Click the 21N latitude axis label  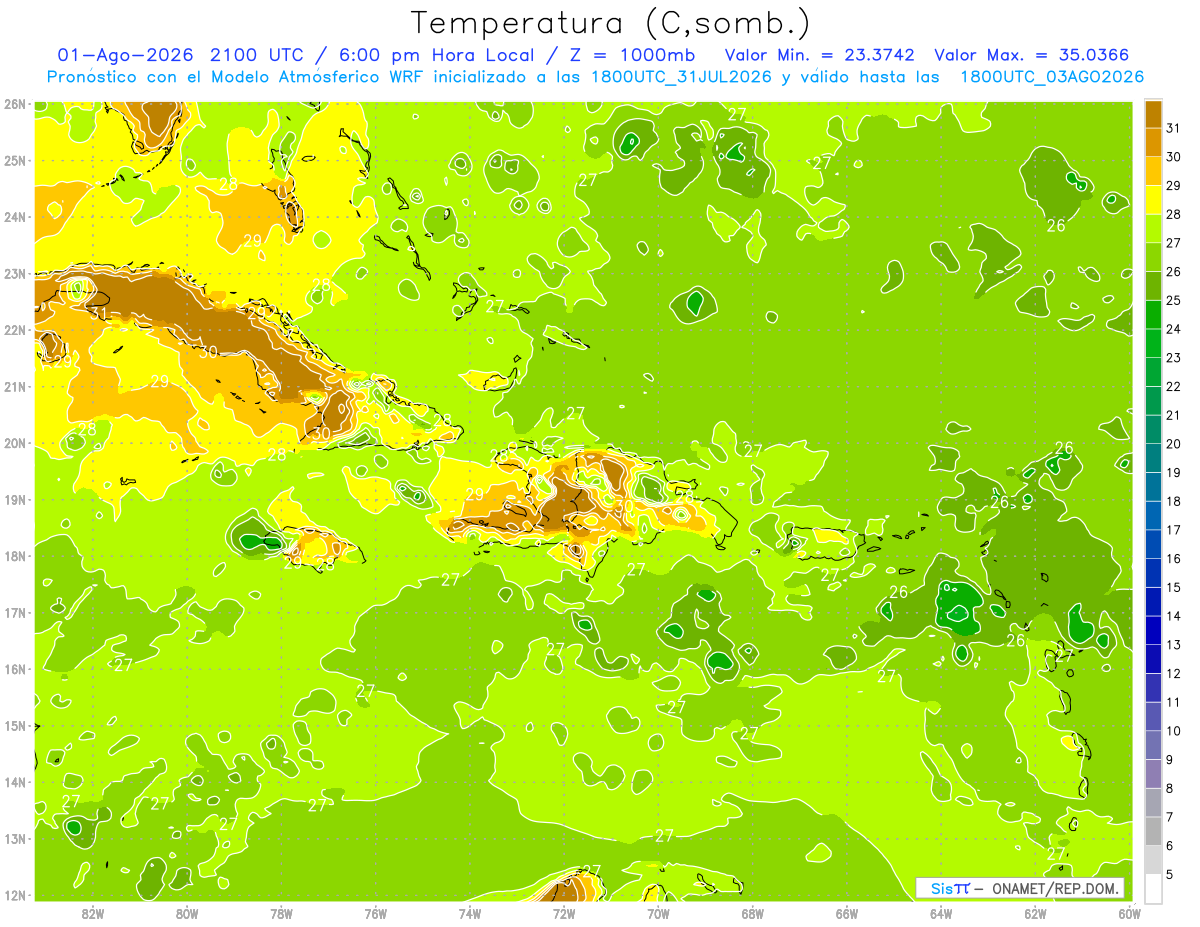[15, 386]
